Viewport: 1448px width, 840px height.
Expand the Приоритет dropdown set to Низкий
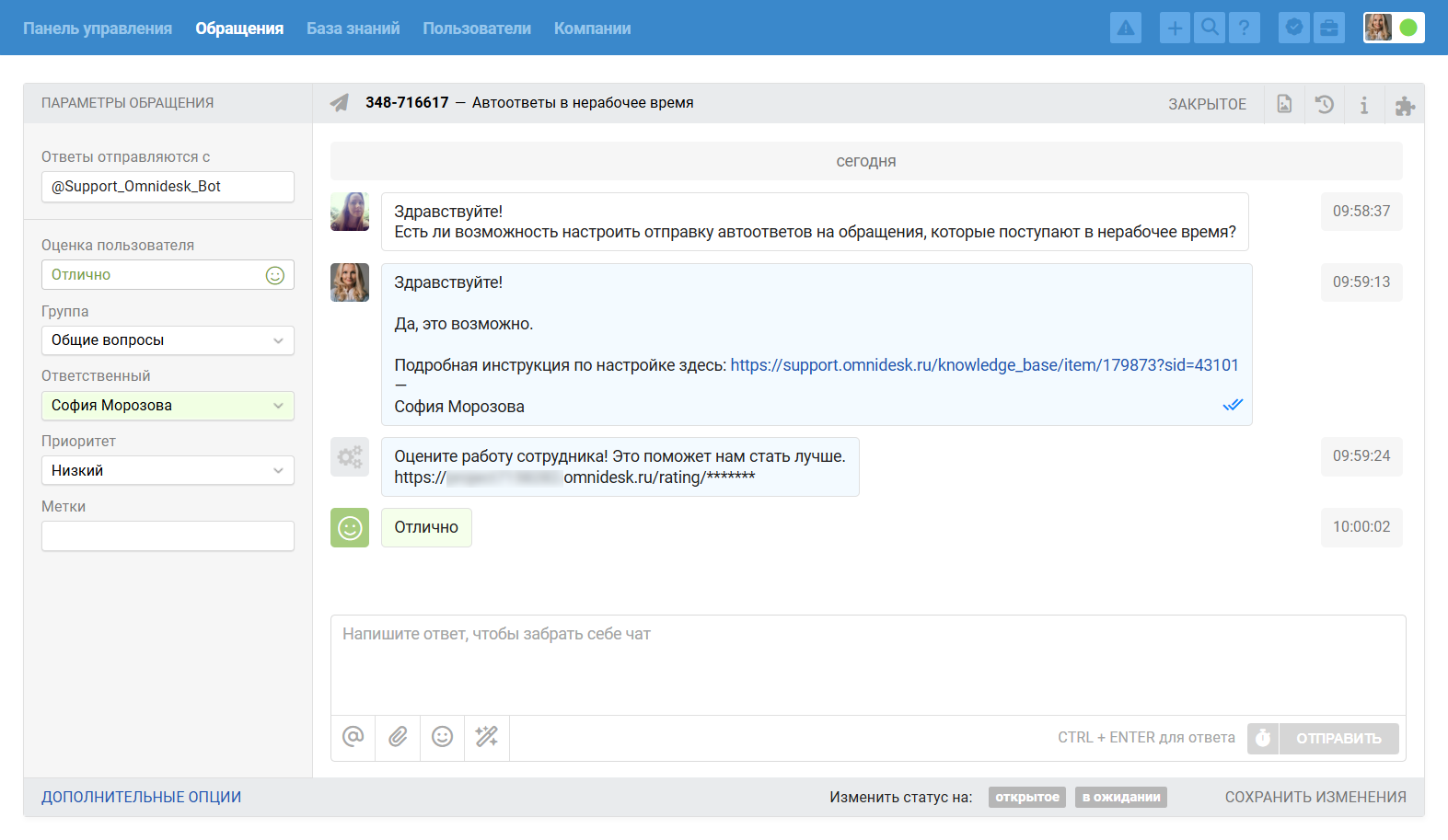pyautogui.click(x=168, y=471)
